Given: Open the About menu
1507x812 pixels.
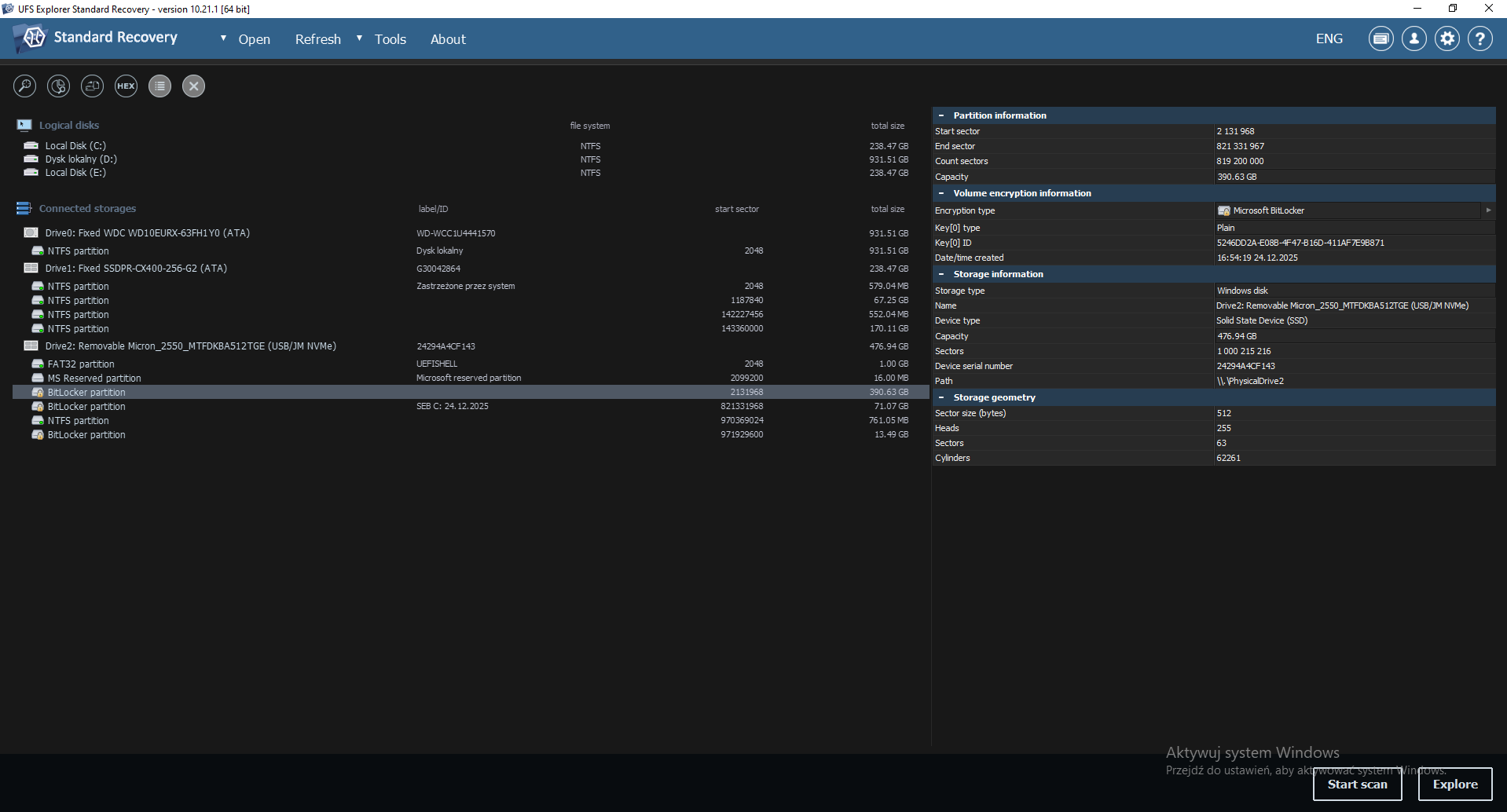Looking at the screenshot, I should coord(448,39).
